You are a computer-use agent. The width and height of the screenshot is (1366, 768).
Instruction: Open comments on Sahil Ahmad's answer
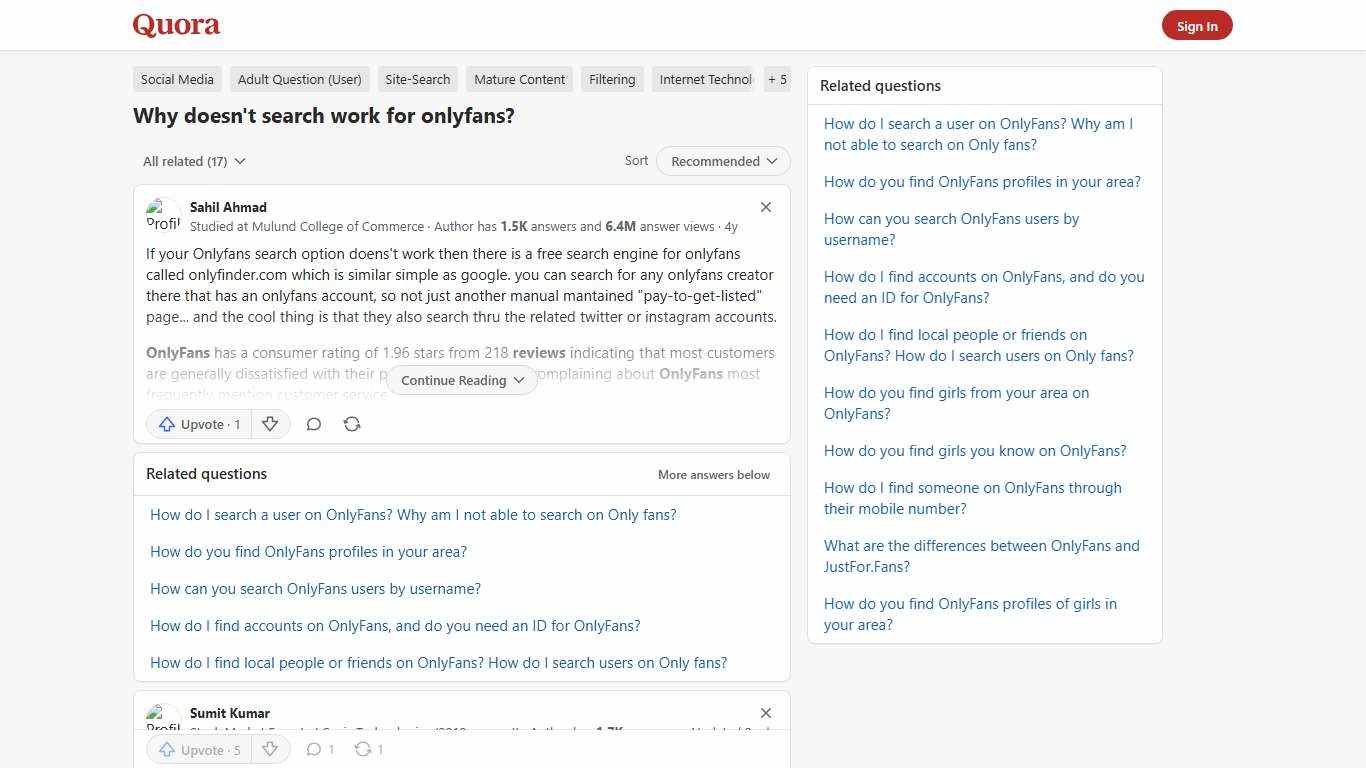click(x=313, y=424)
